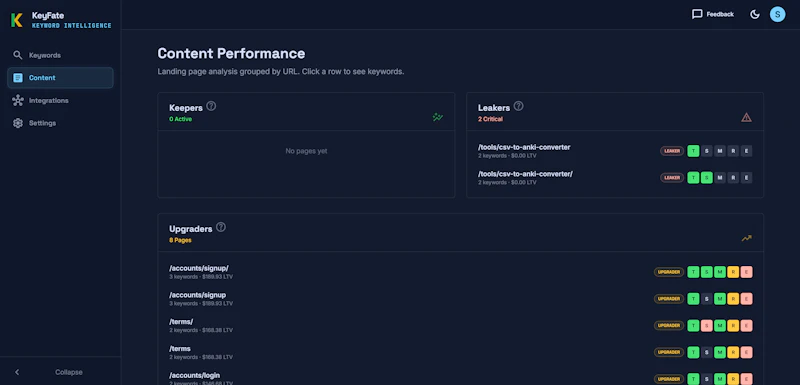The height and width of the screenshot is (385, 800).
Task: Click the Keepers chart trend icon
Action: pyautogui.click(x=438, y=117)
